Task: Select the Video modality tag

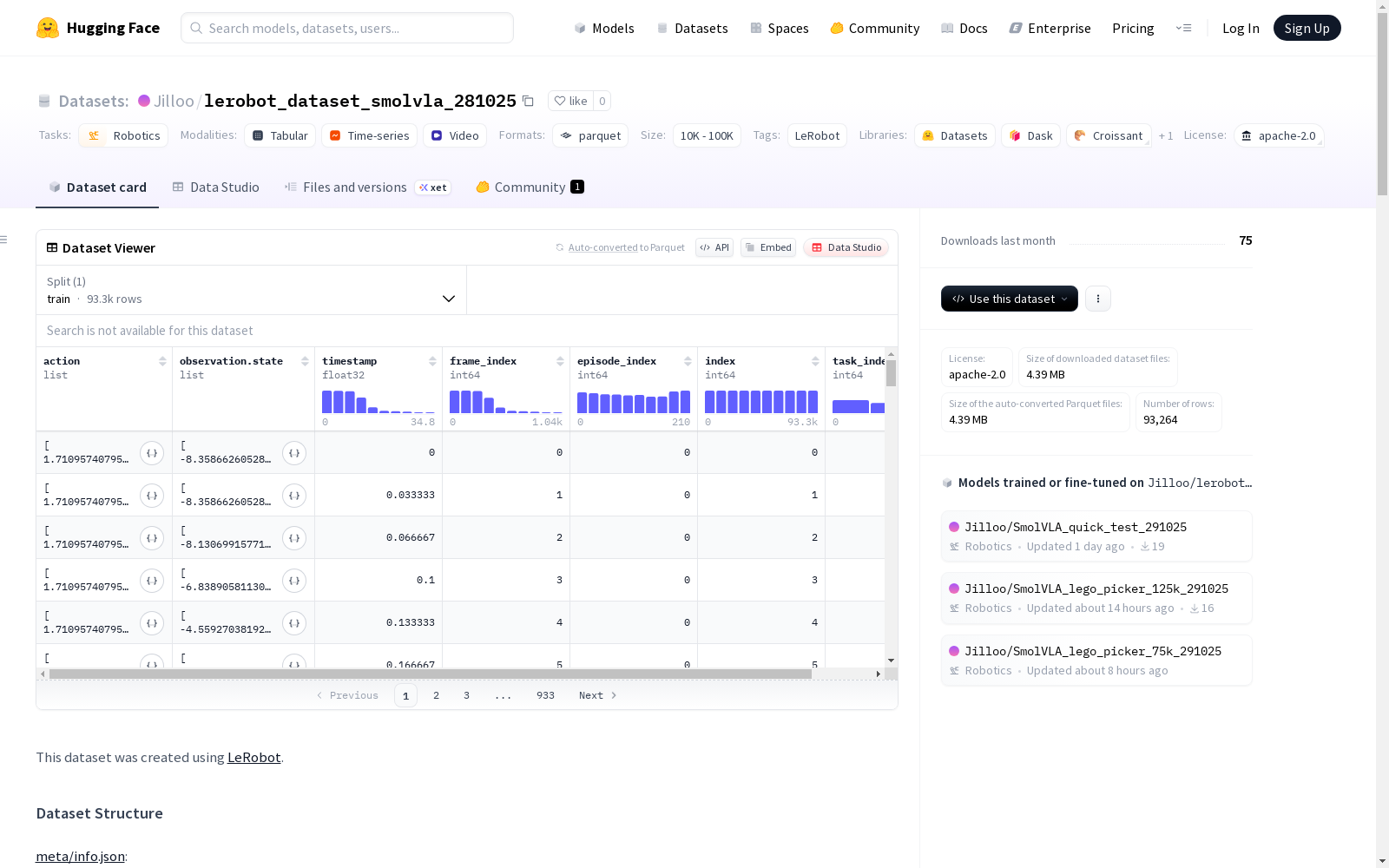Action: coord(455,135)
